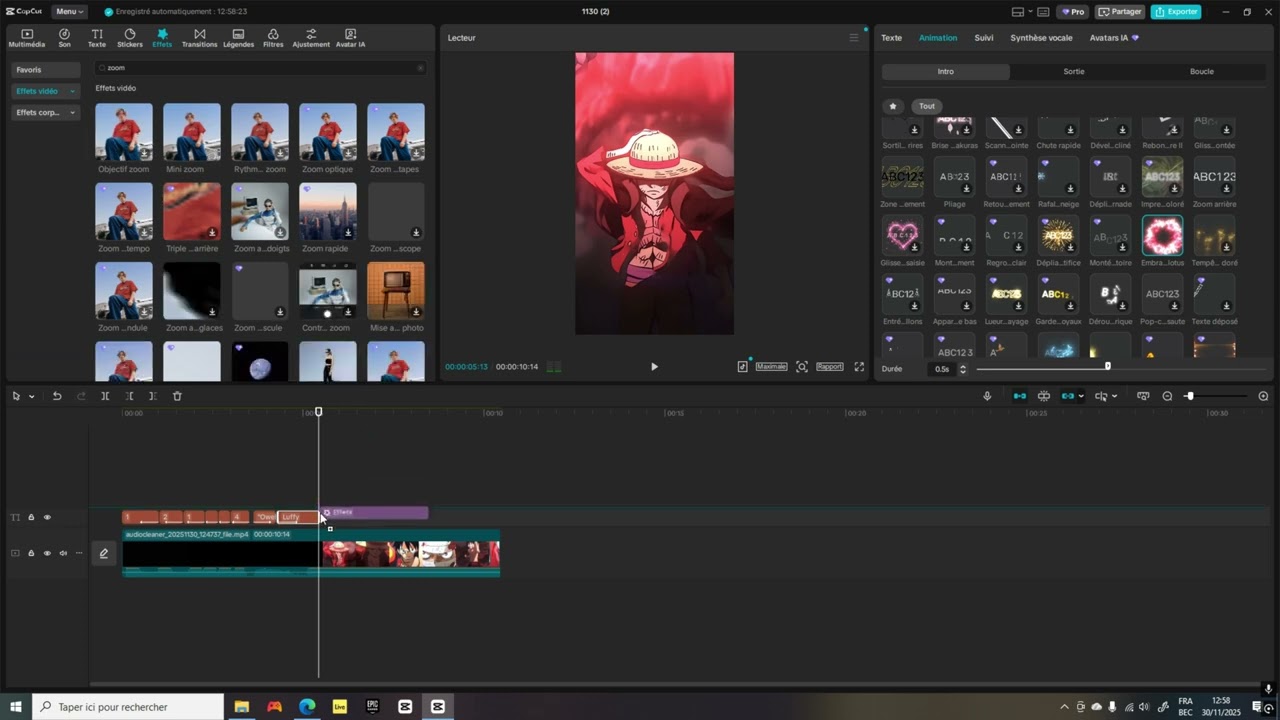The height and width of the screenshot is (720, 1280).
Task: Open the Son audio panel
Action: [64, 38]
